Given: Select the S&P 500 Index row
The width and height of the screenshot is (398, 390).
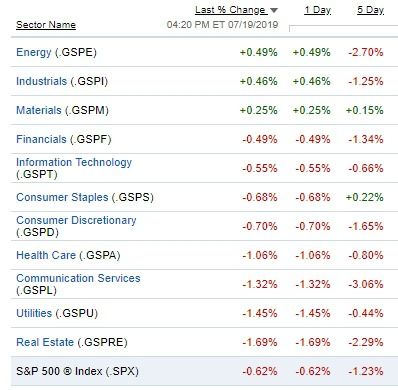Looking at the screenshot, I should (x=204, y=371).
